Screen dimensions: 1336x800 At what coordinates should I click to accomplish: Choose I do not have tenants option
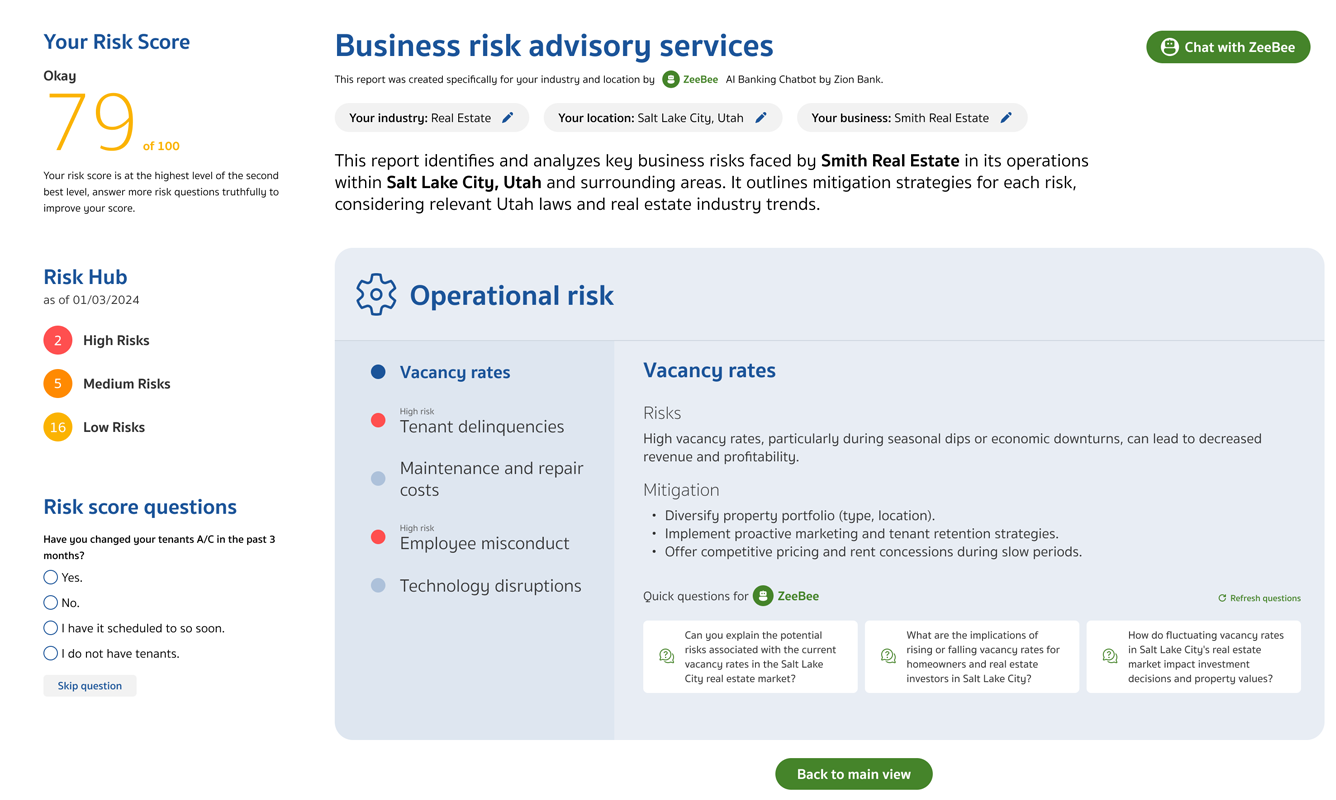click(x=51, y=653)
